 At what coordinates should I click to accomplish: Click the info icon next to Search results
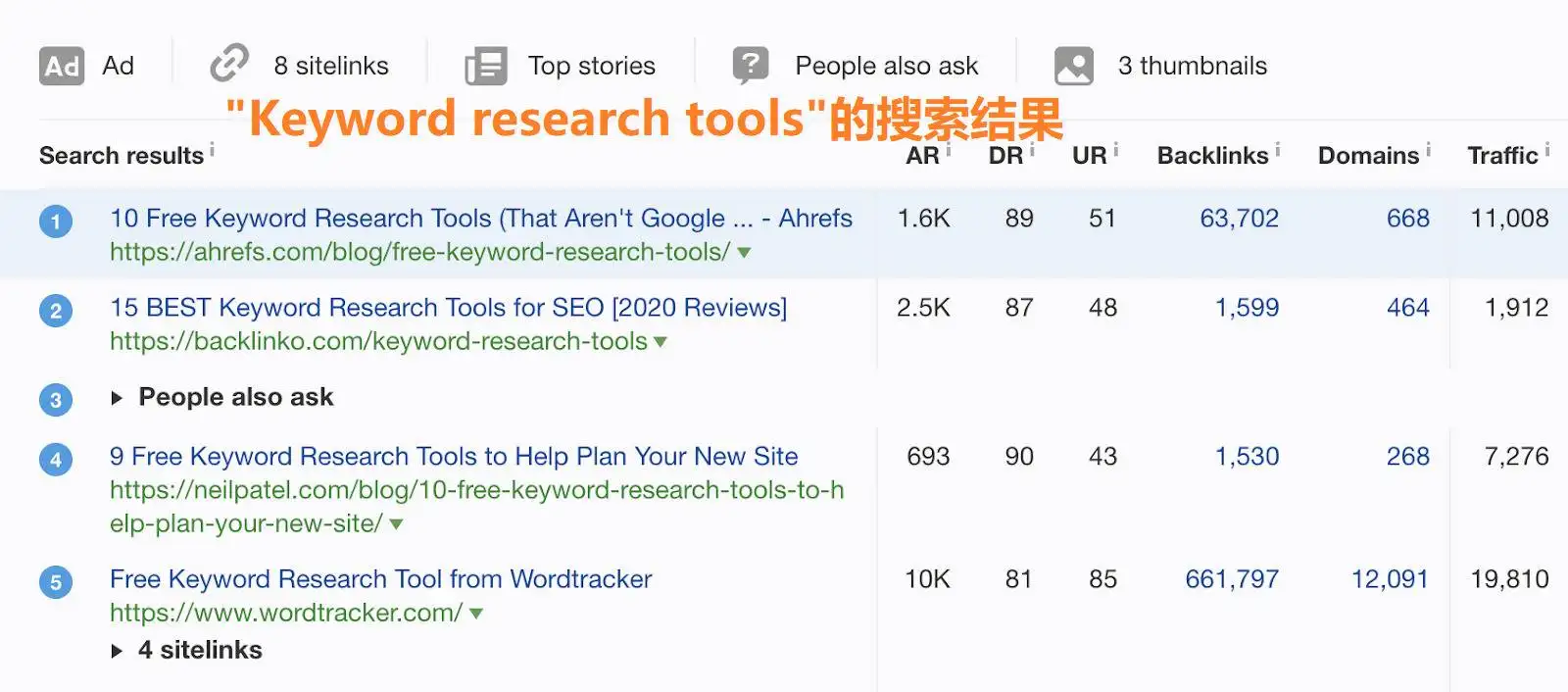click(212, 150)
